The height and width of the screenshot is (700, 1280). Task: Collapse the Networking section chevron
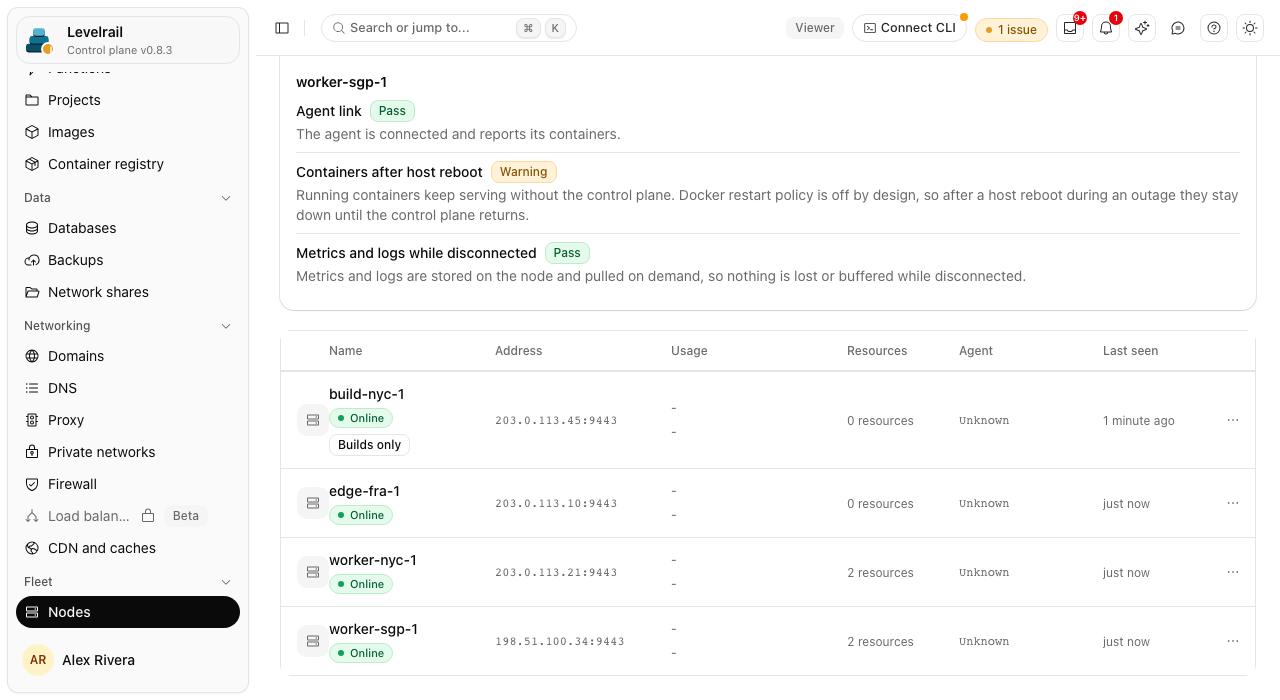[226, 326]
